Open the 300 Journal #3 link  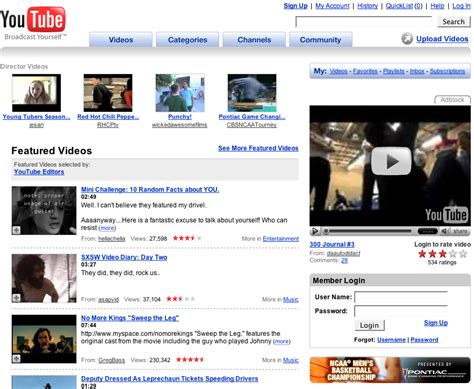(332, 244)
